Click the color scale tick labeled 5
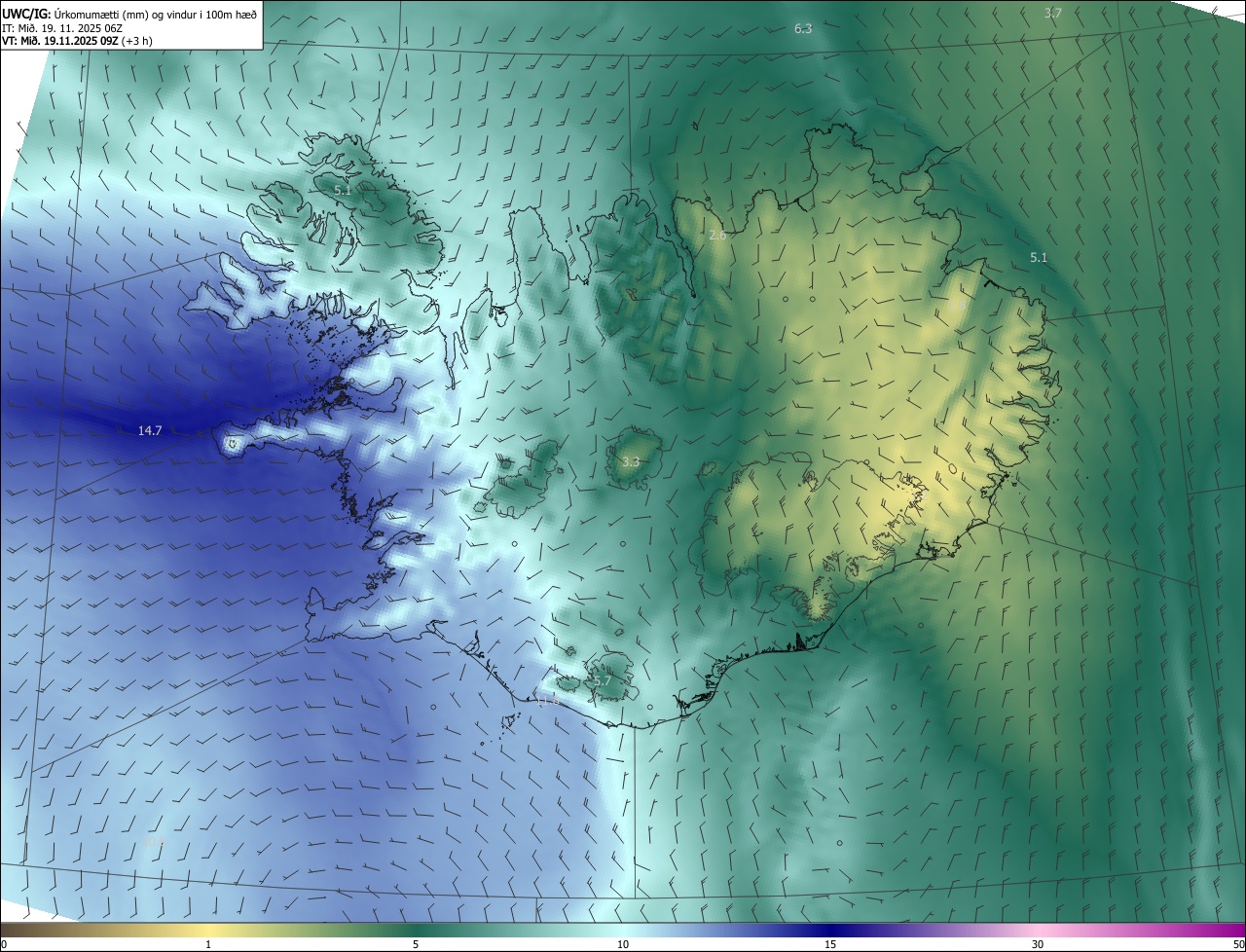 point(416,944)
